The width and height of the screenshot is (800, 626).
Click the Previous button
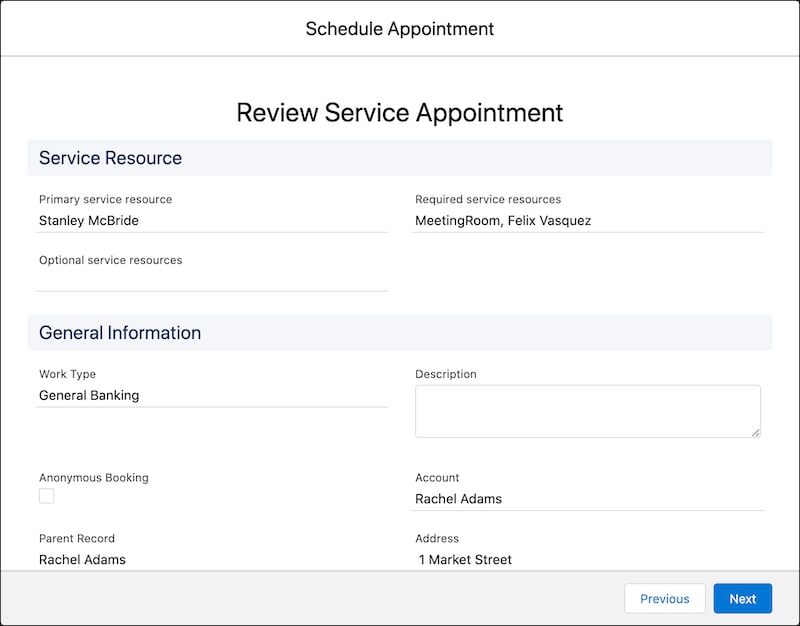(665, 598)
